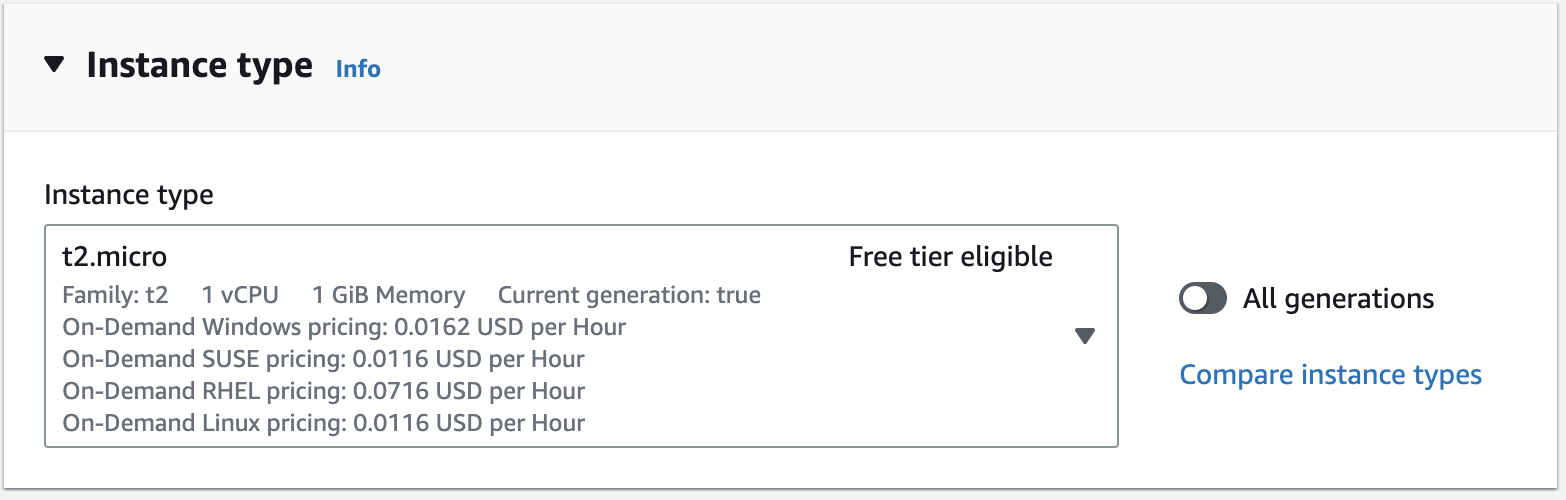
Task: Click the t2.micro instance name
Action: click(114, 257)
